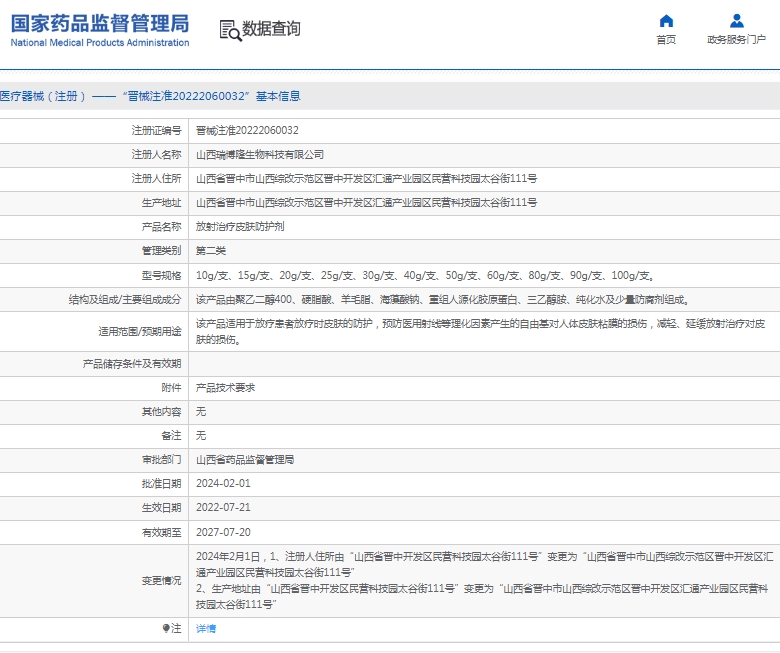The height and width of the screenshot is (653, 780).
Task: Click the lightbulb icon beside 注
Action: point(166,628)
